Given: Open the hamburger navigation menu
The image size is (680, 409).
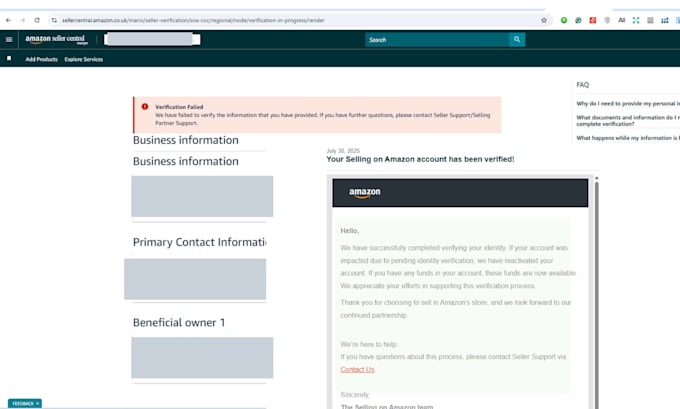Looking at the screenshot, I should pos(9,39).
